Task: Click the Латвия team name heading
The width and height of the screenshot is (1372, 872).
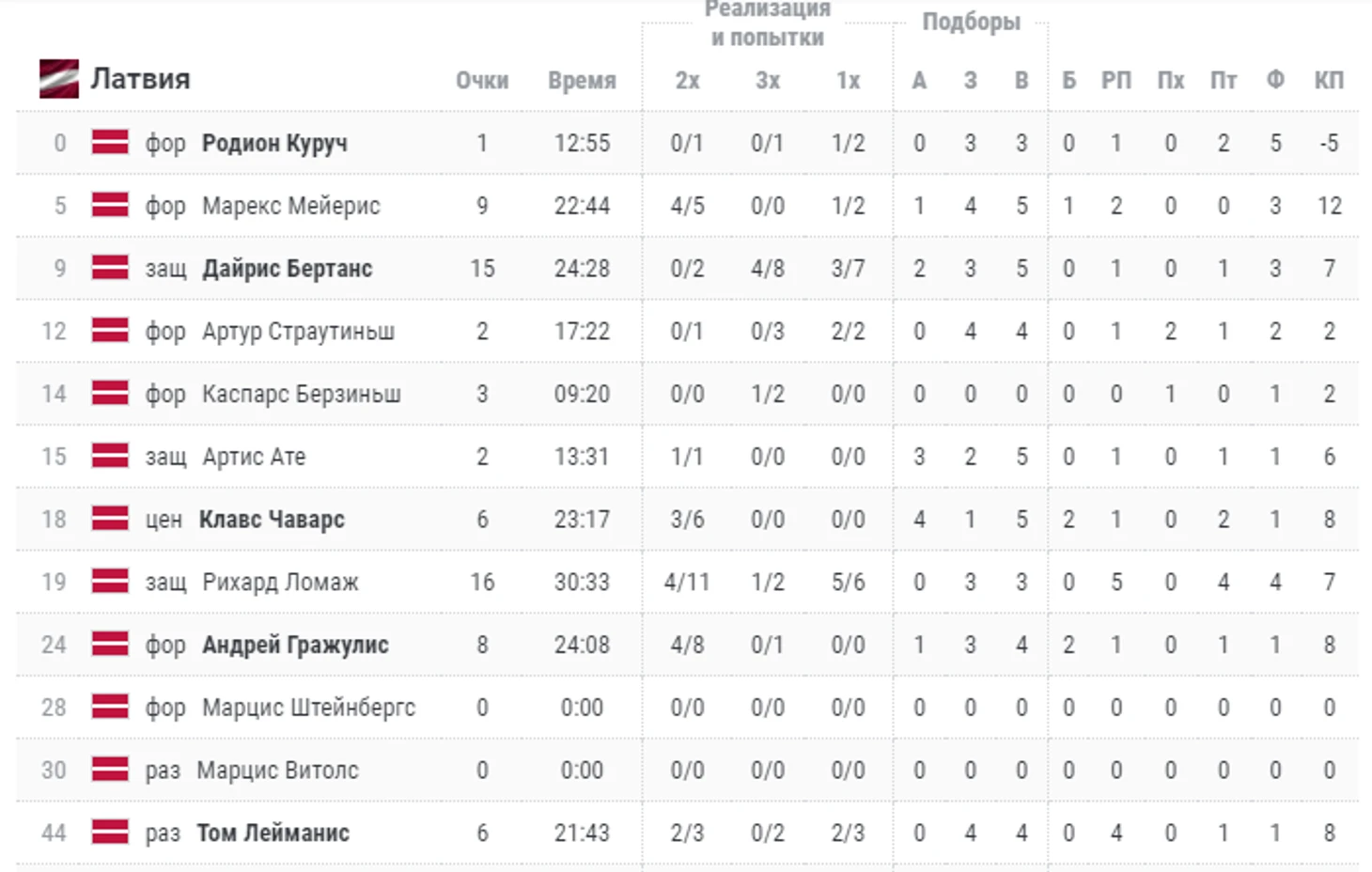Action: [x=140, y=79]
